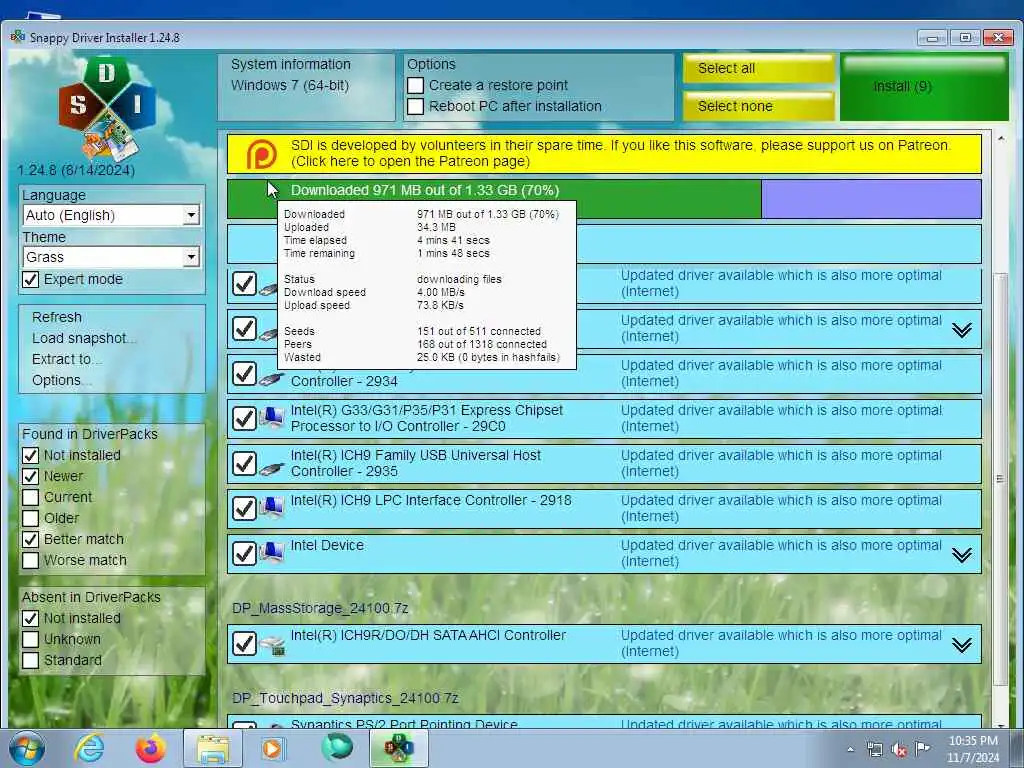This screenshot has width=1024, height=768.
Task: Click the scrollbar up arrow of driver list
Action: pyautogui.click(x=1000, y=138)
